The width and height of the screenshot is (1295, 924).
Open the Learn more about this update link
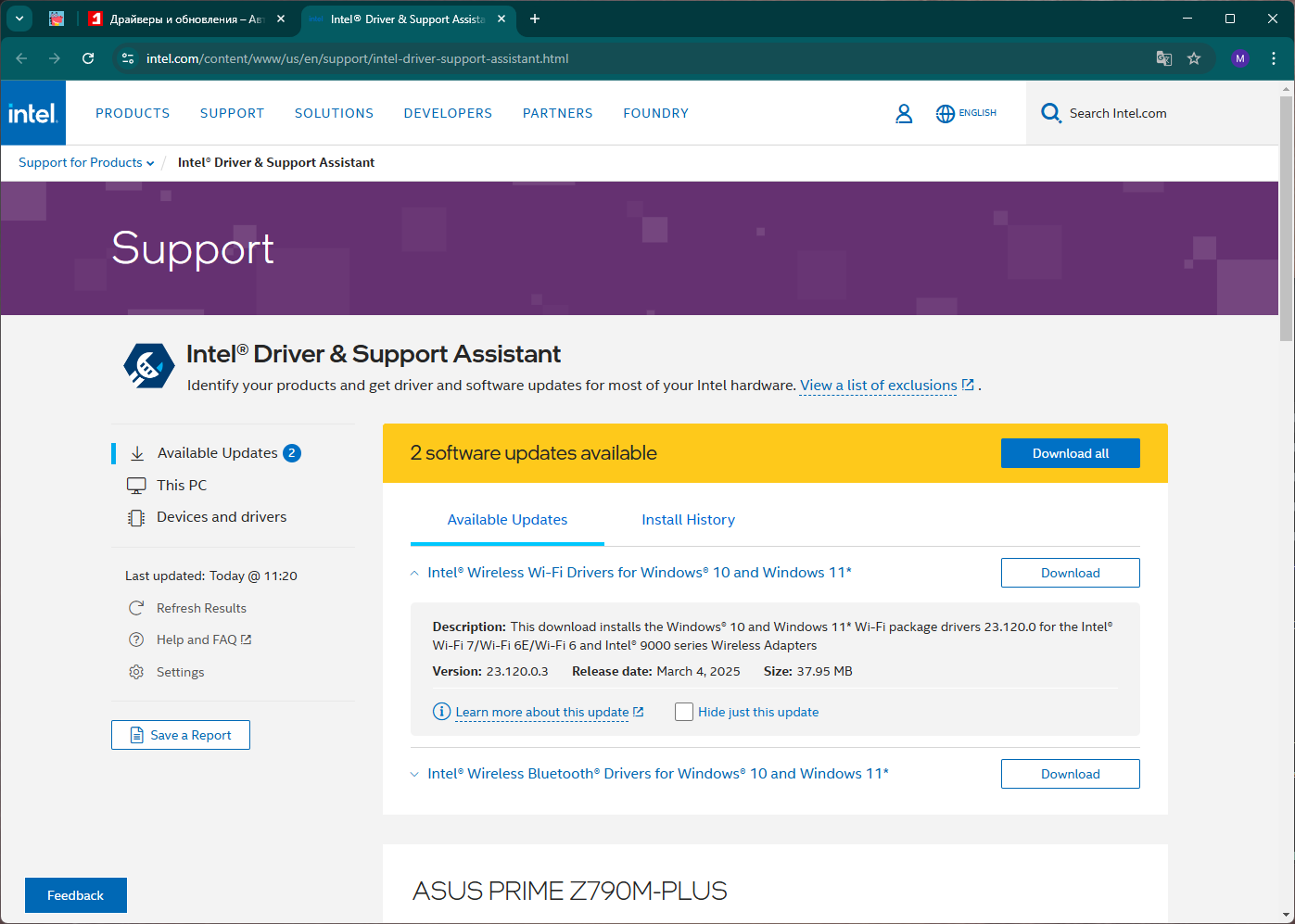[x=549, y=712]
